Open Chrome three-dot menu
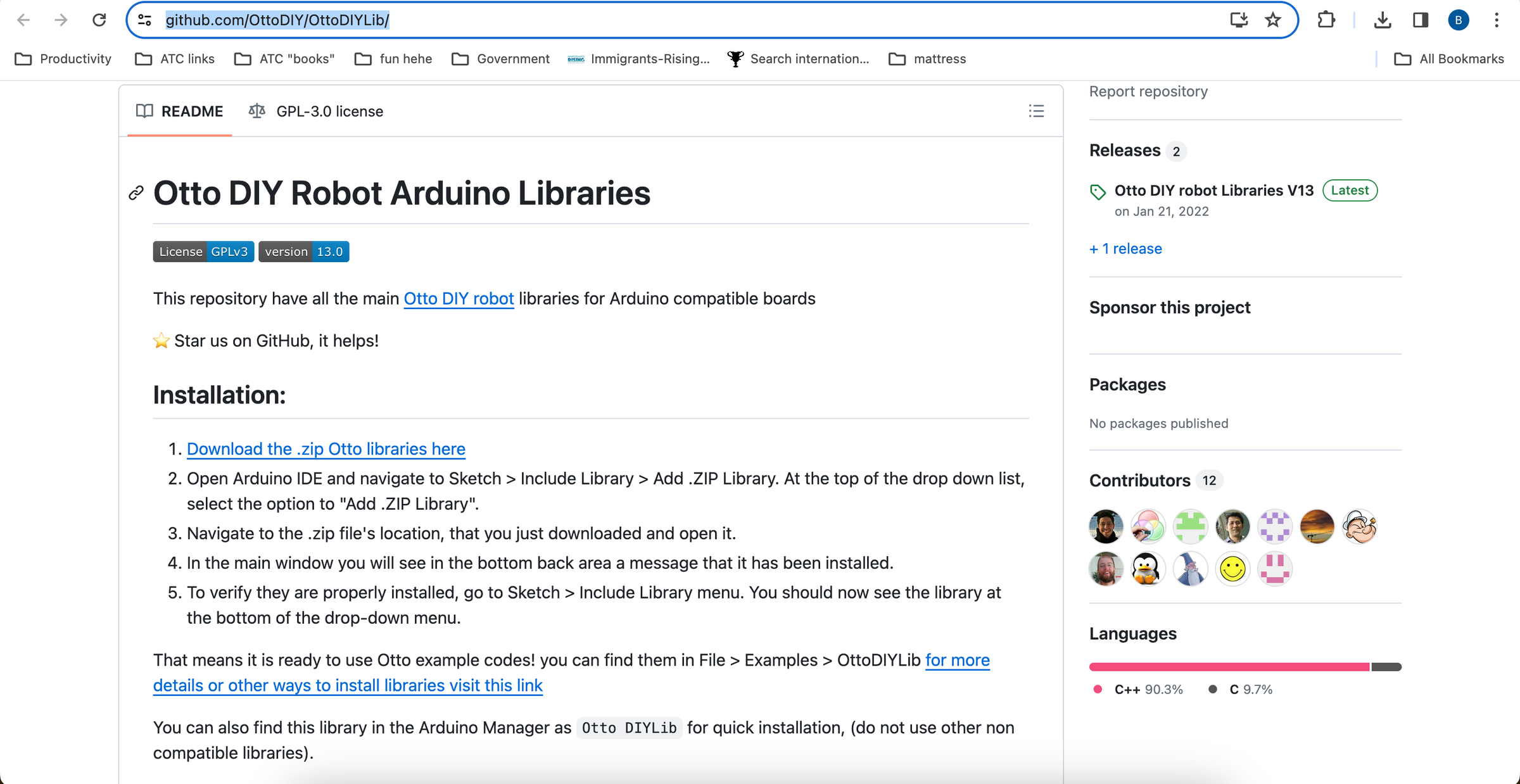The height and width of the screenshot is (784, 1520). tap(1497, 20)
